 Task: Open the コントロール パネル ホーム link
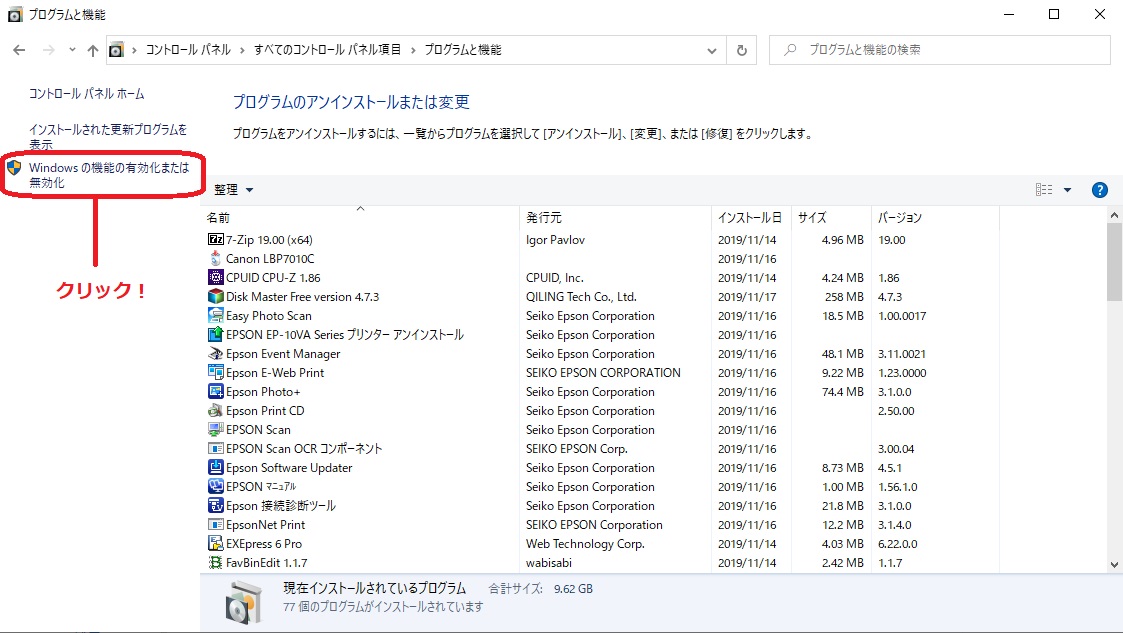pos(87,94)
